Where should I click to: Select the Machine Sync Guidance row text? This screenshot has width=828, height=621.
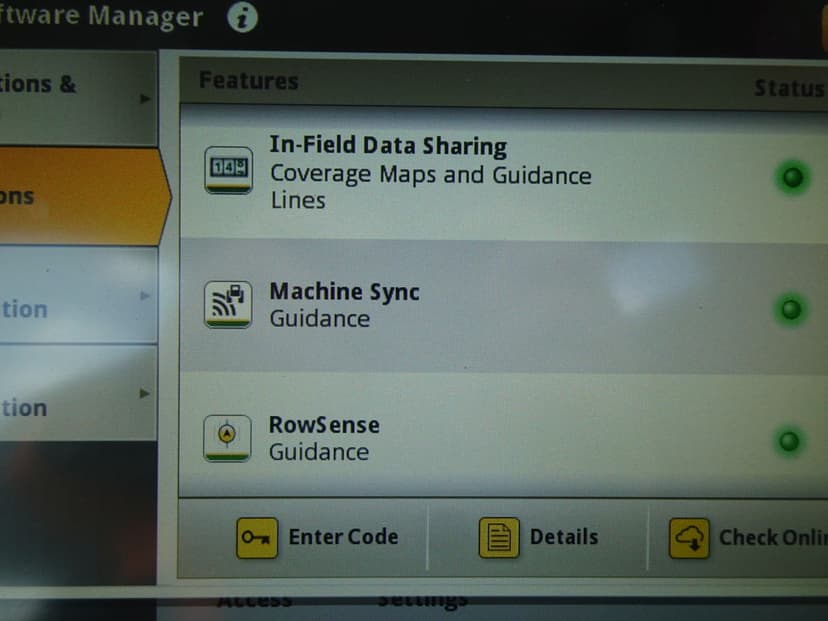click(344, 305)
